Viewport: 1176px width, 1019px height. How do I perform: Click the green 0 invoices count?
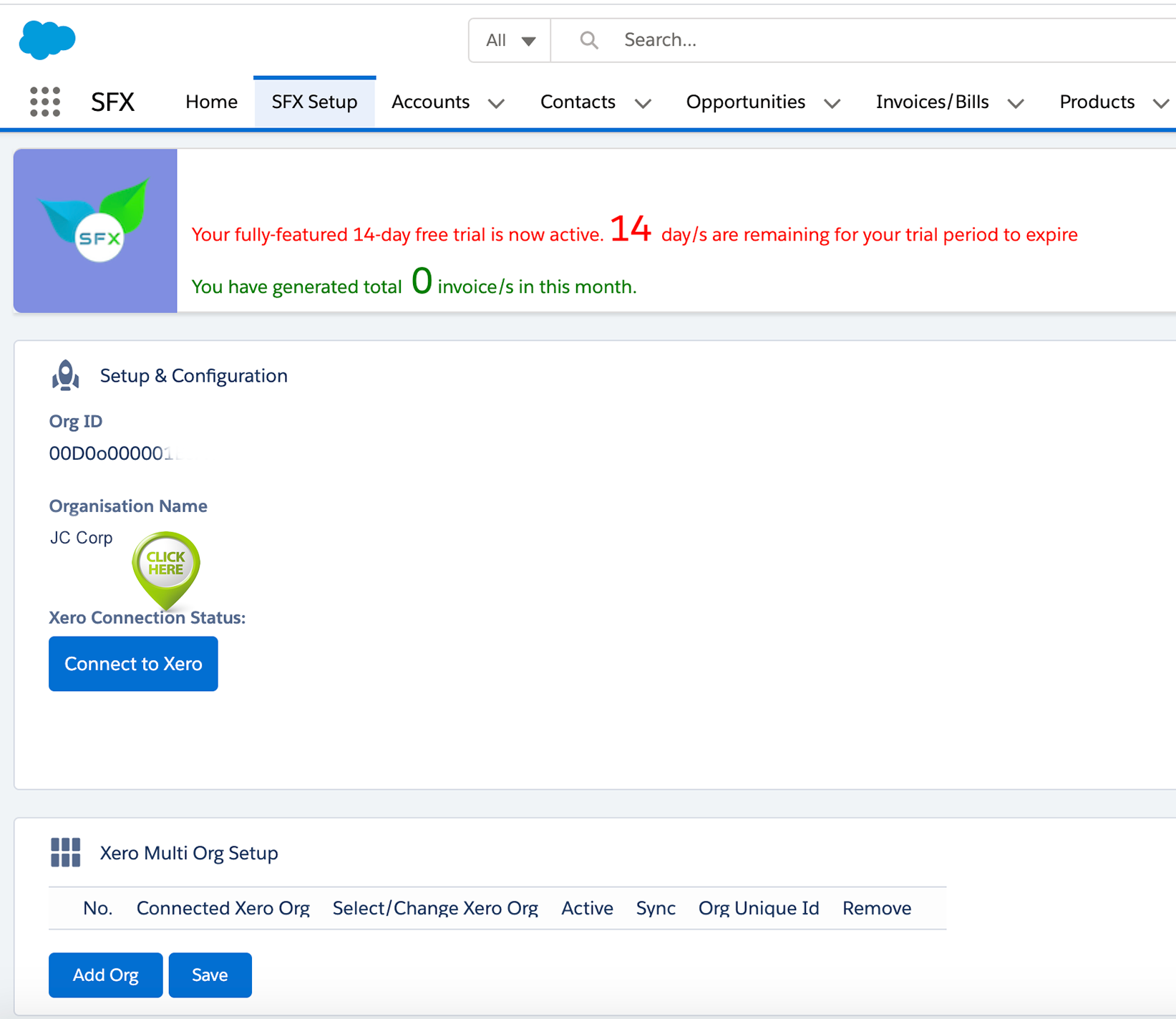coord(422,281)
